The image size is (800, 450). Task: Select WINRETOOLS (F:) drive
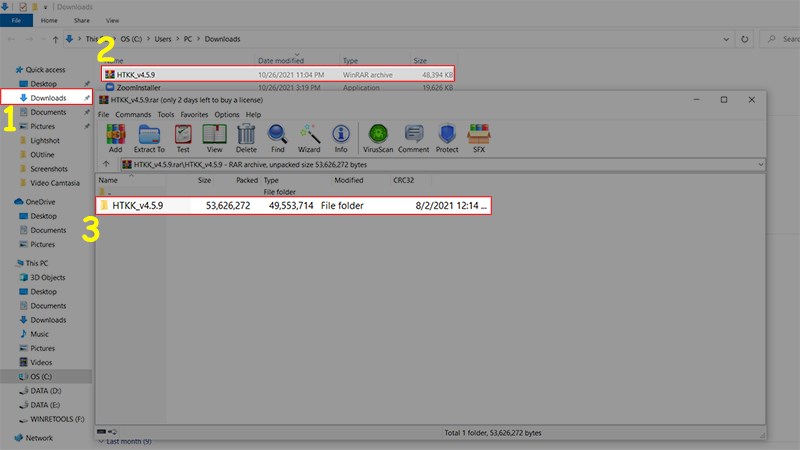(57, 419)
